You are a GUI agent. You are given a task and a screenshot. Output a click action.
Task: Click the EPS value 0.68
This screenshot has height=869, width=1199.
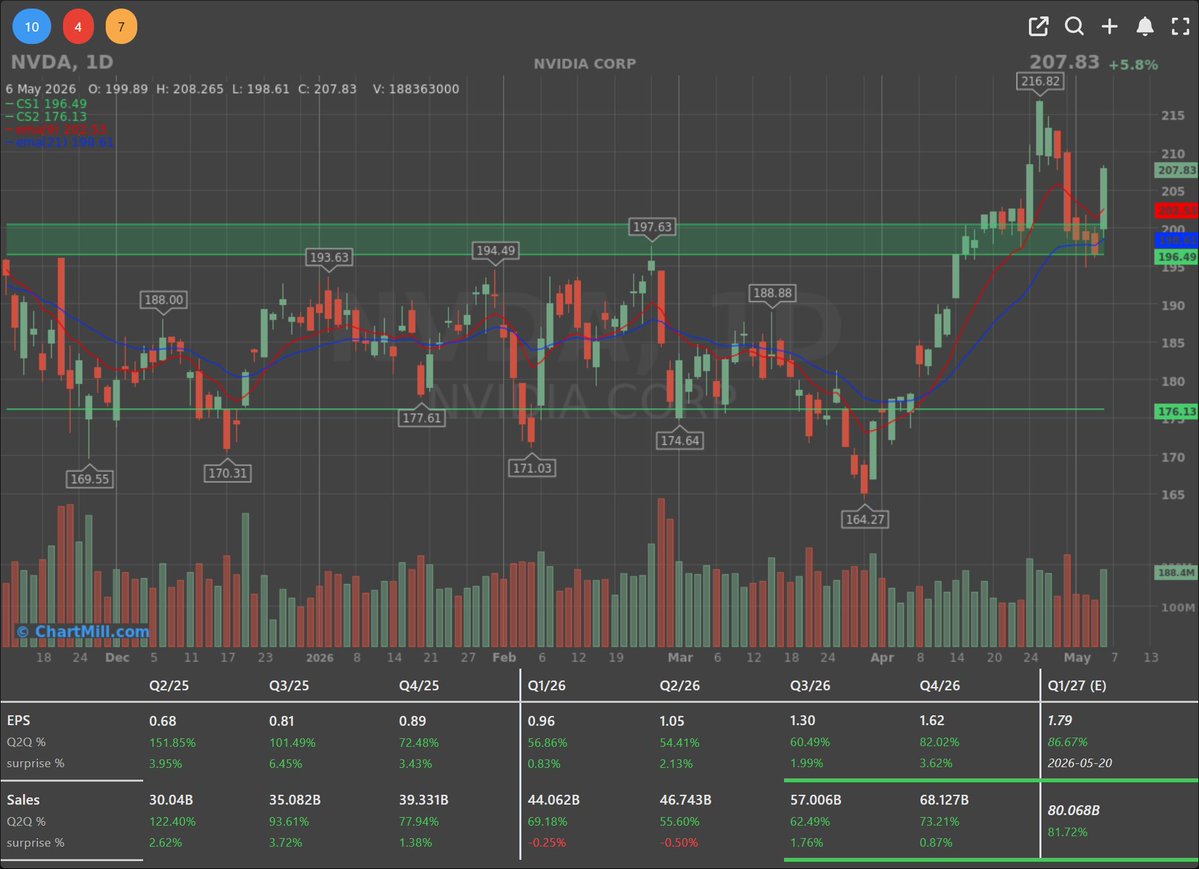pos(163,721)
